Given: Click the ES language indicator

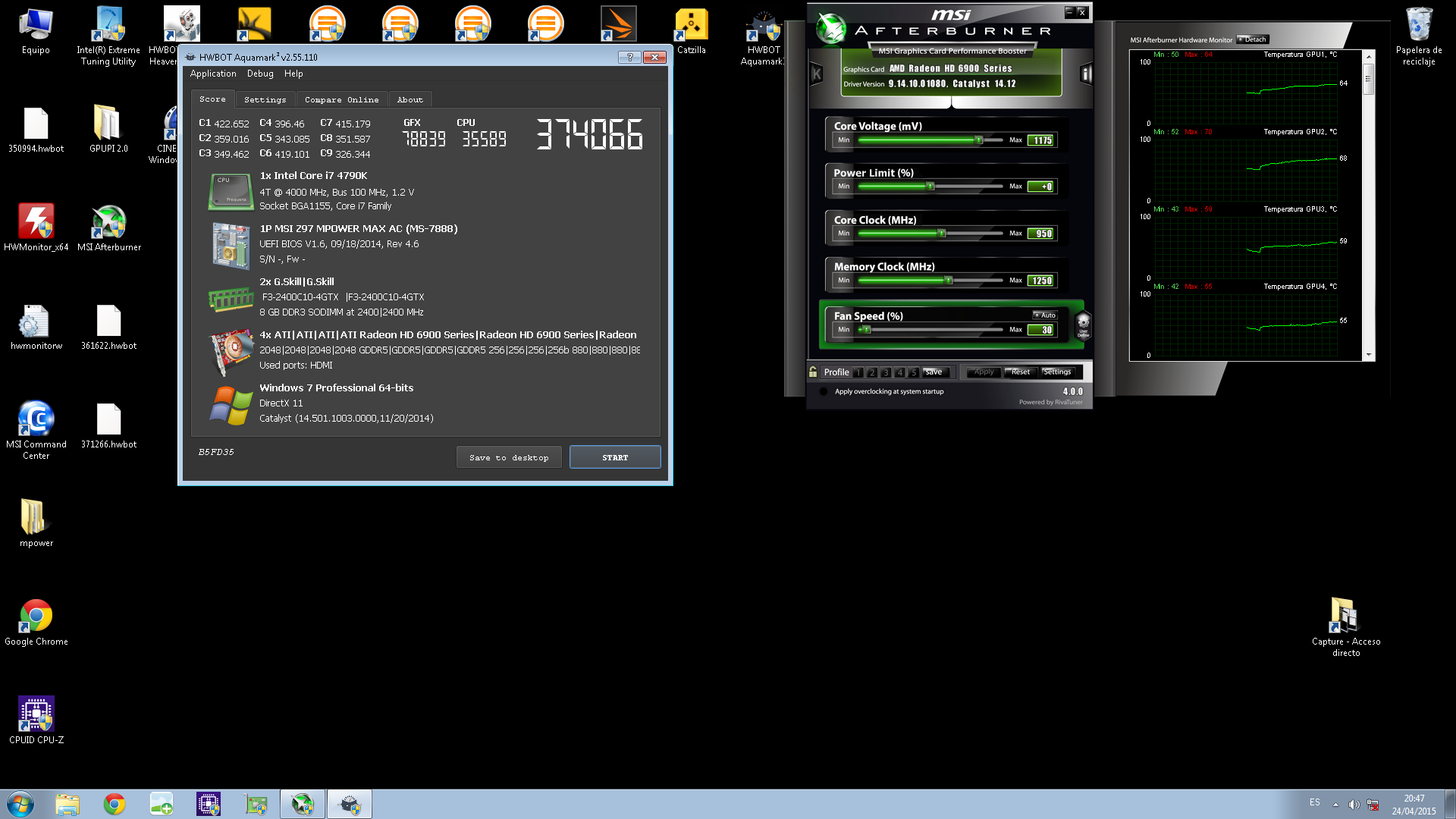Looking at the screenshot, I should tap(1314, 802).
